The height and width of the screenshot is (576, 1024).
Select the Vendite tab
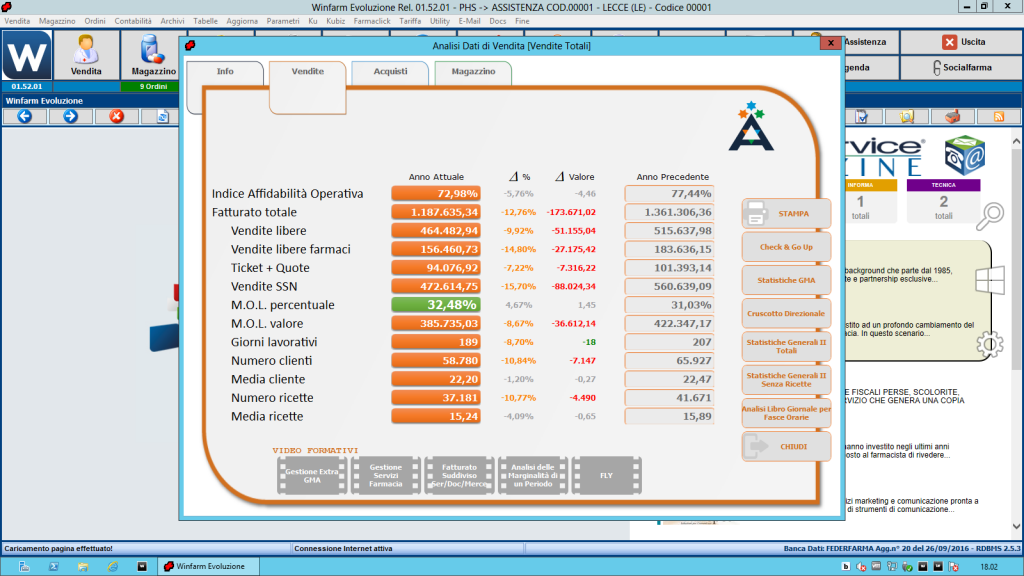click(308, 72)
